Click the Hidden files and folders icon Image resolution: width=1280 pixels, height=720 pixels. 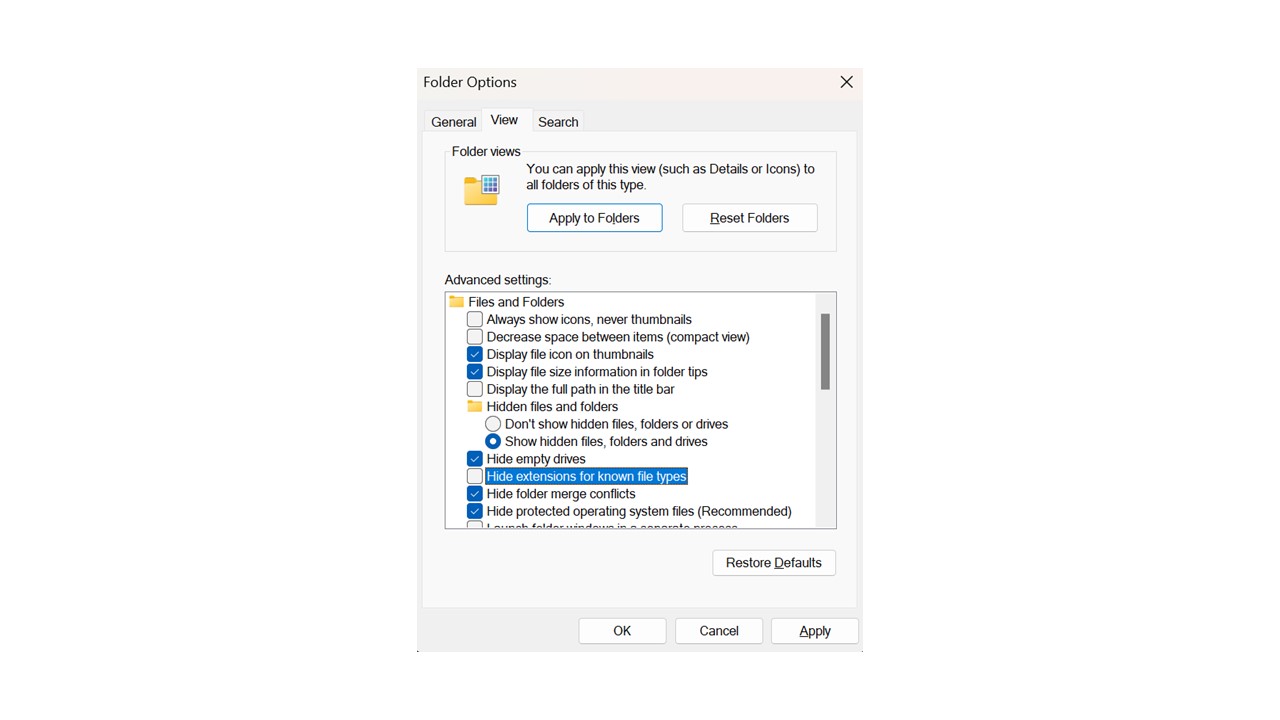(x=475, y=407)
